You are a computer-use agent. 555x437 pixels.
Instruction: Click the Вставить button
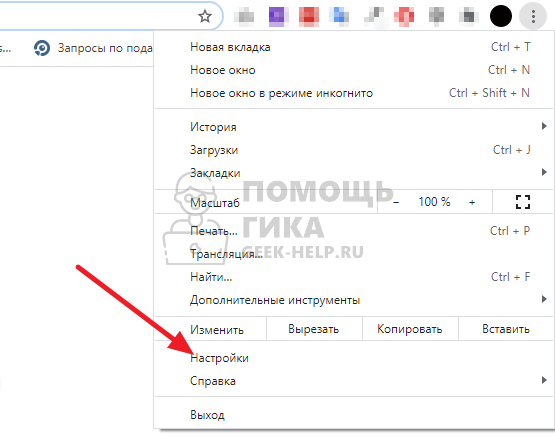pos(506,329)
